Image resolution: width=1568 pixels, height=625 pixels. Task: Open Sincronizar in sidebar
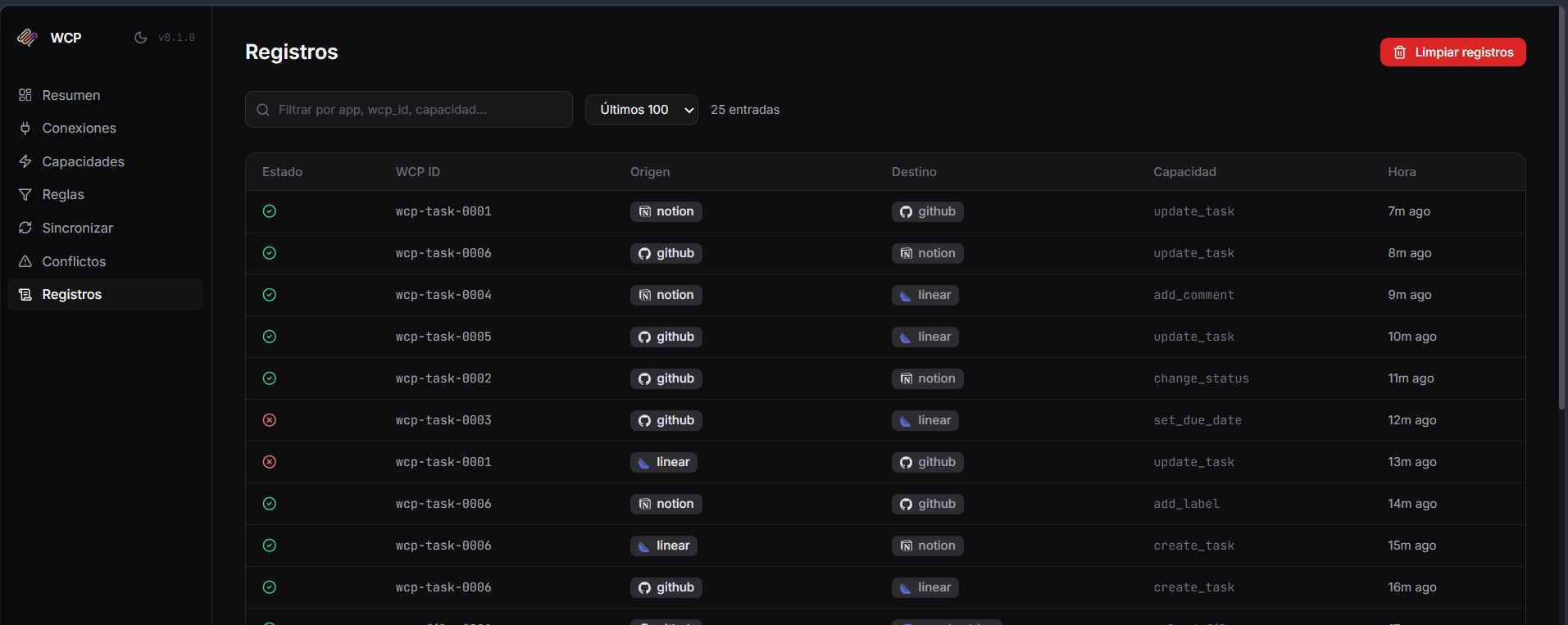coord(105,228)
